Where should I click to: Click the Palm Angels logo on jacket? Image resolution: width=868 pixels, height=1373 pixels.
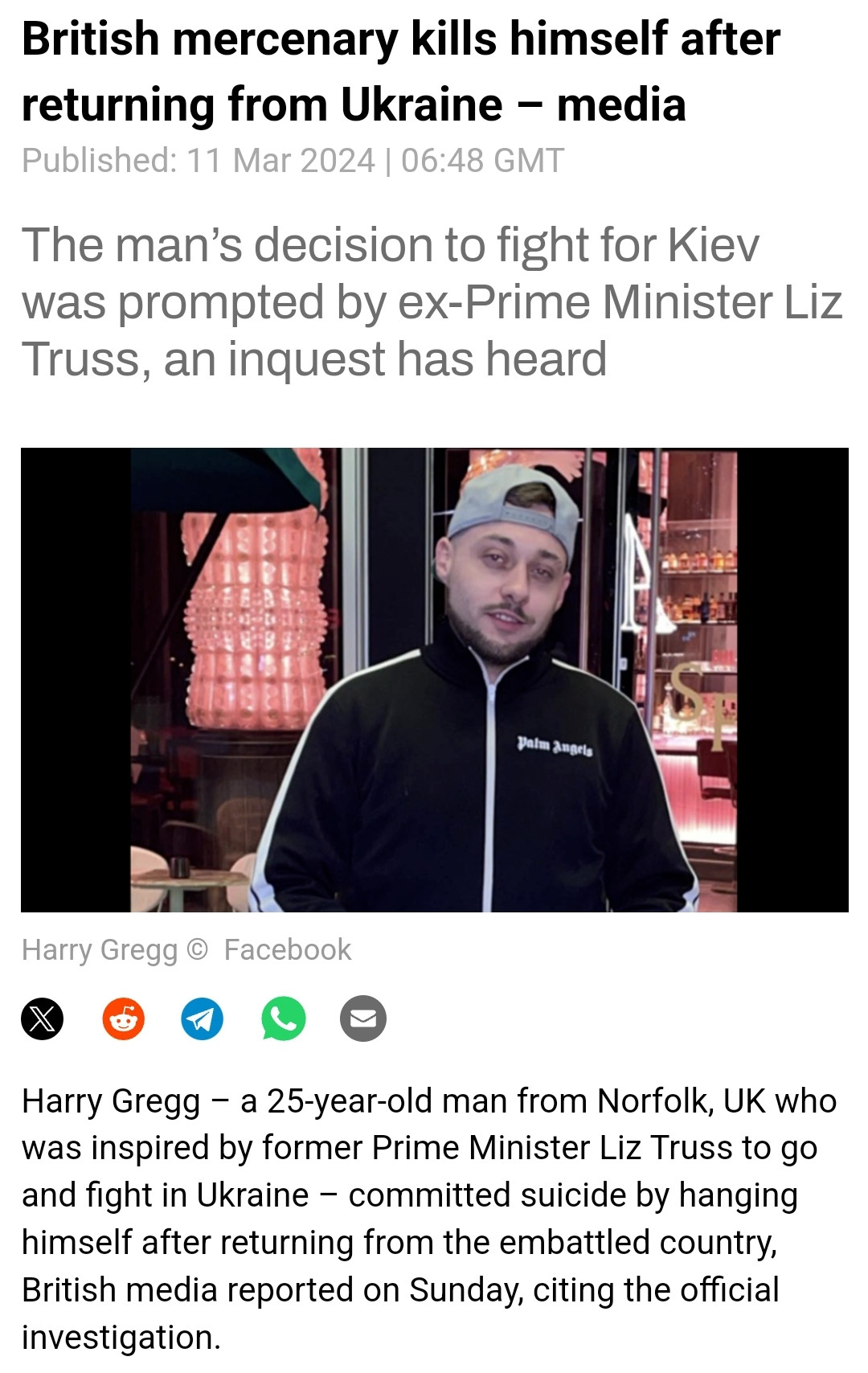pos(555,747)
